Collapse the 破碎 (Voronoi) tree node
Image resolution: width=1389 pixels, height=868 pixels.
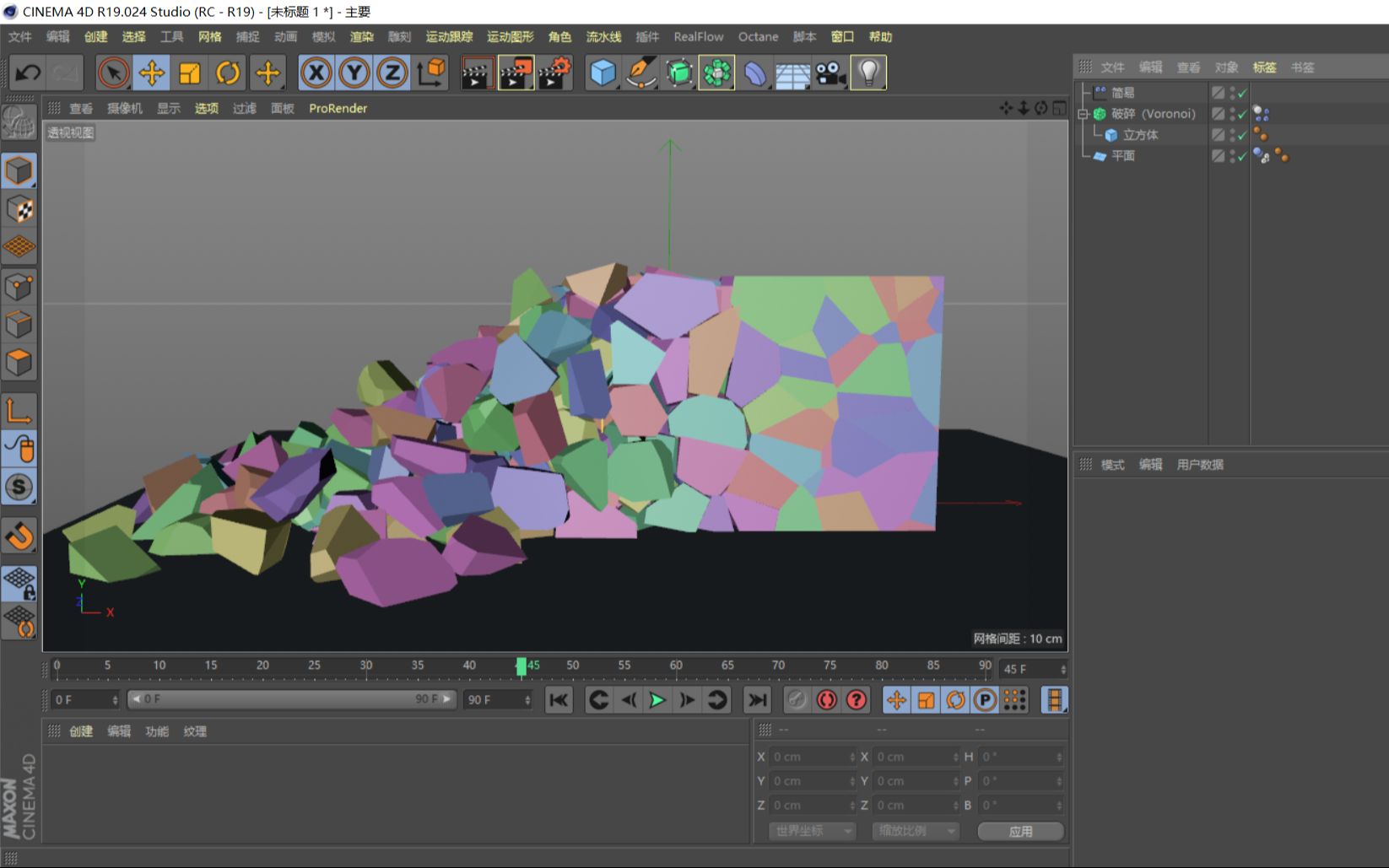point(1084,114)
